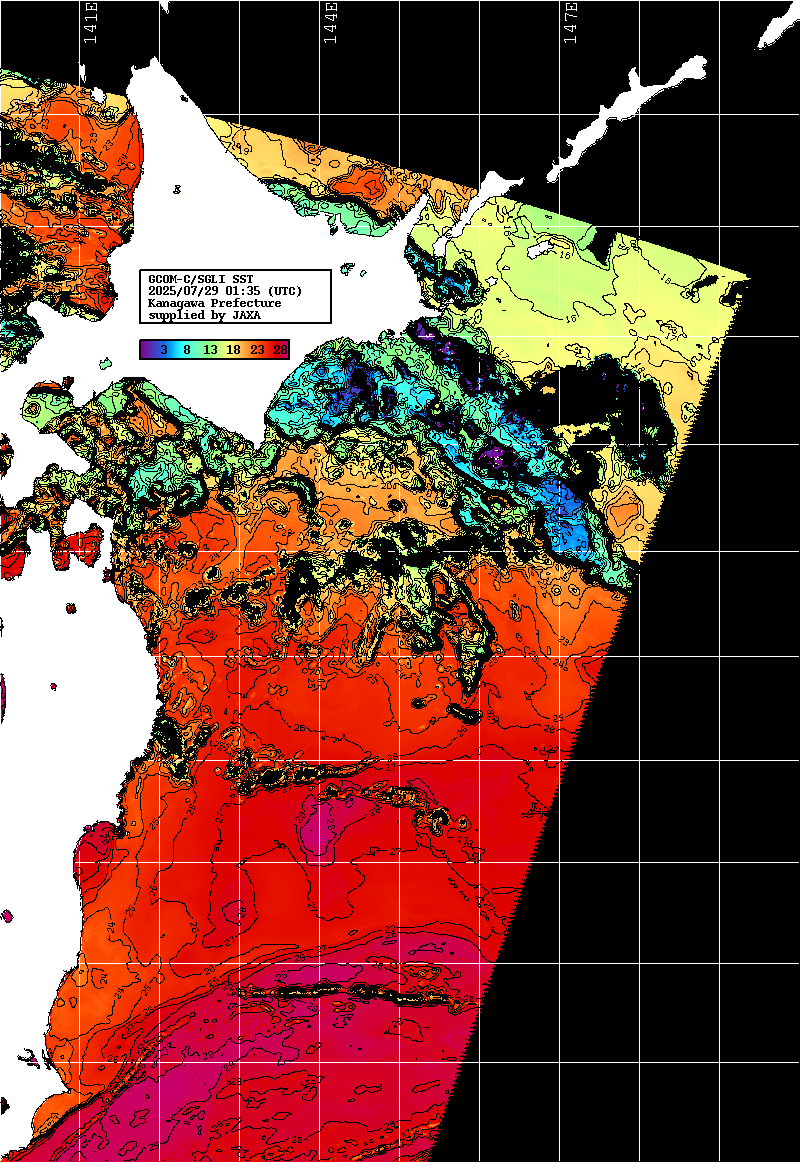
Task: Click the 144E longitude label
Action: pos(330,23)
